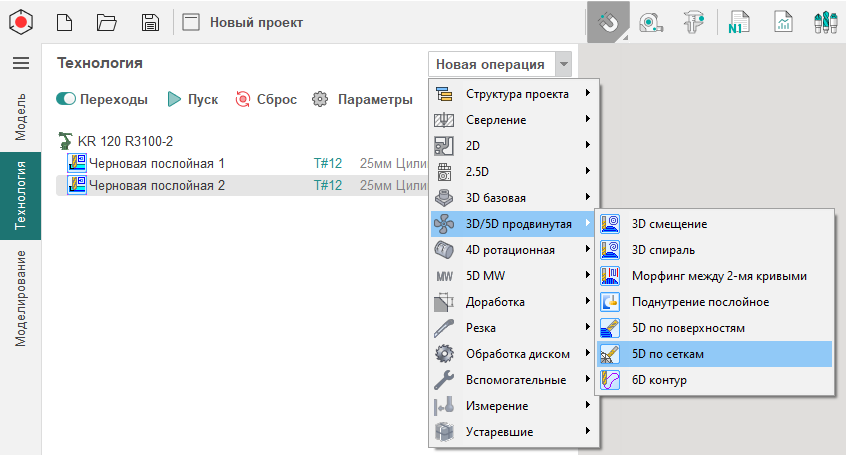The image size is (846, 455).
Task: Click the Сброс reset button
Action: pyautogui.click(x=266, y=99)
